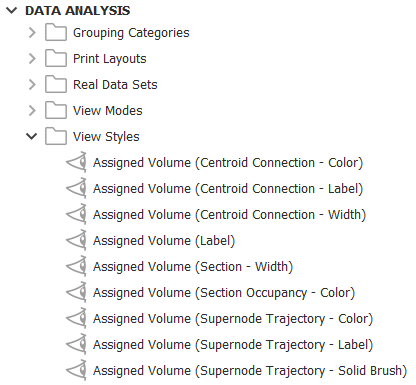Screen dimensions: 416x385
Task: Collapse the View Styles folder
Action: pyautogui.click(x=32, y=136)
